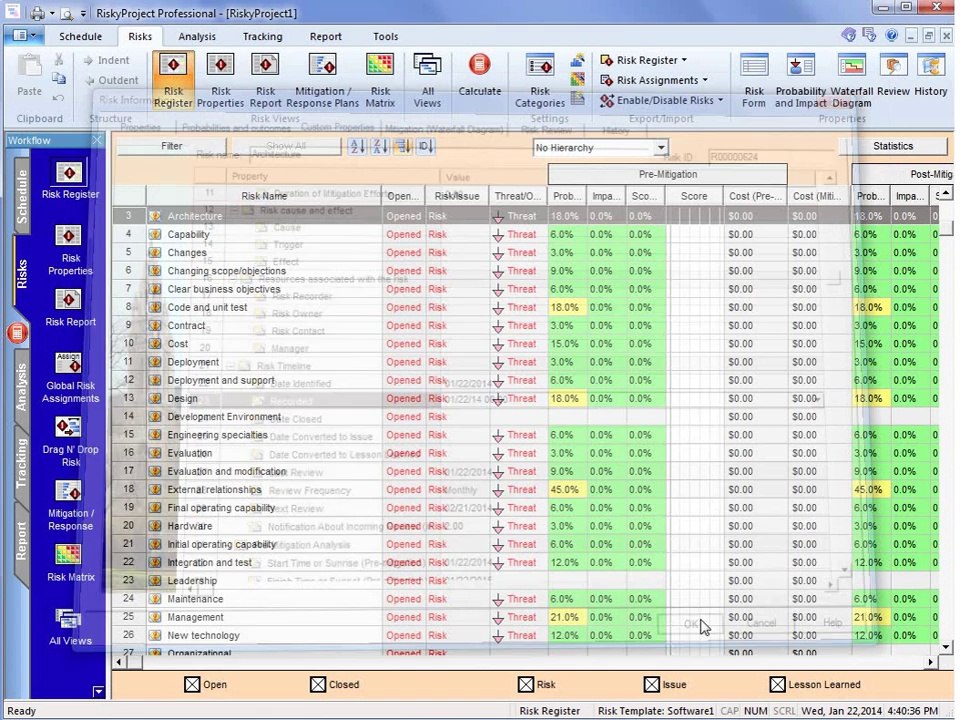This screenshot has height=720, width=960.
Task: Toggle the Lesson Learned checkbox
Action: 778,684
